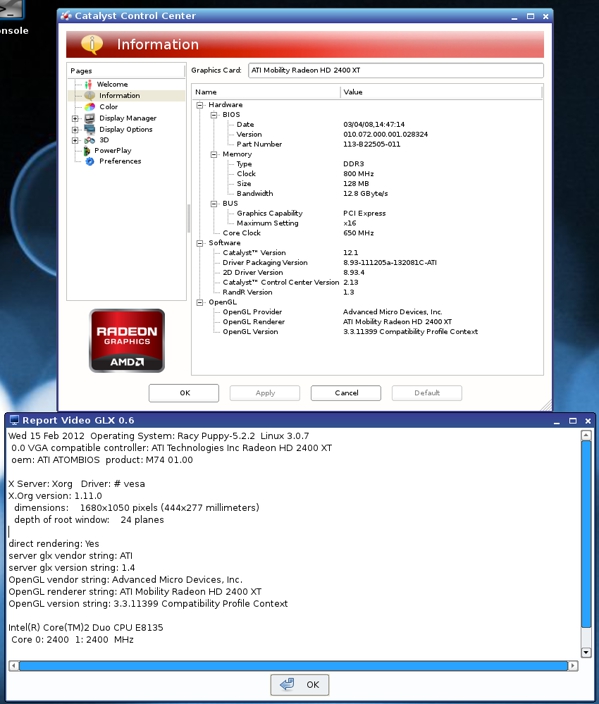Click the Report Video vertical scrollbar thumb
The height and width of the screenshot is (704, 599).
(586, 534)
